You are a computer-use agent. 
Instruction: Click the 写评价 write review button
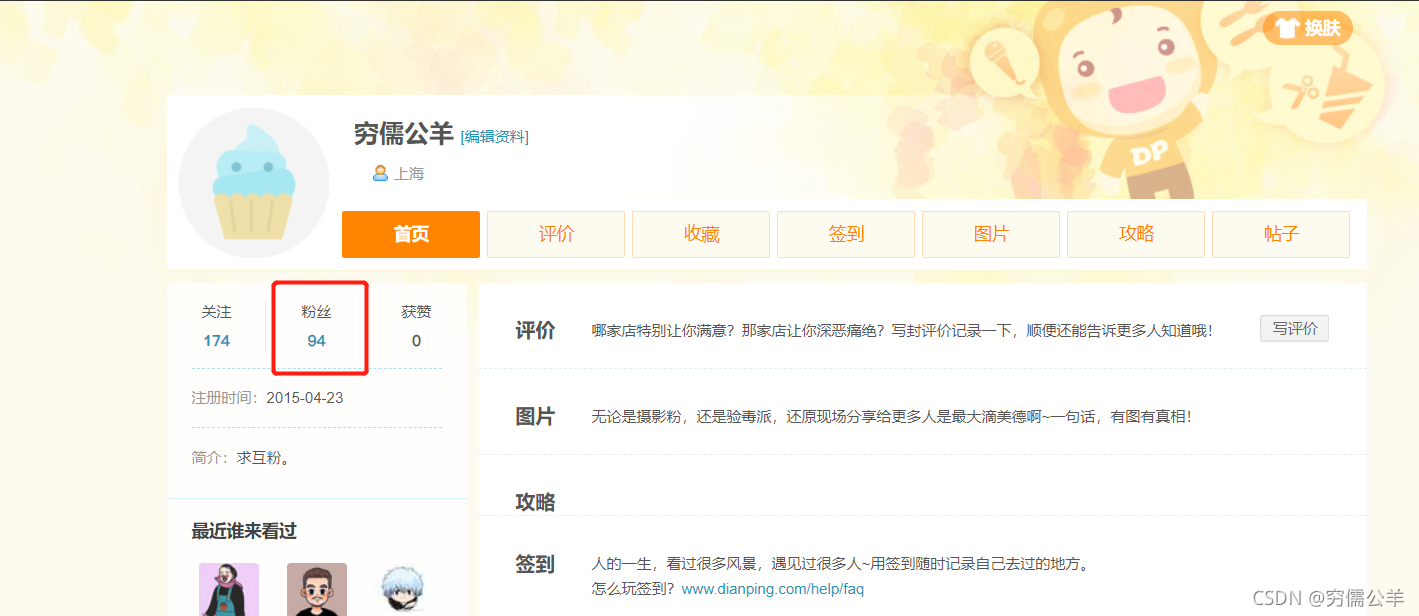(x=1294, y=329)
